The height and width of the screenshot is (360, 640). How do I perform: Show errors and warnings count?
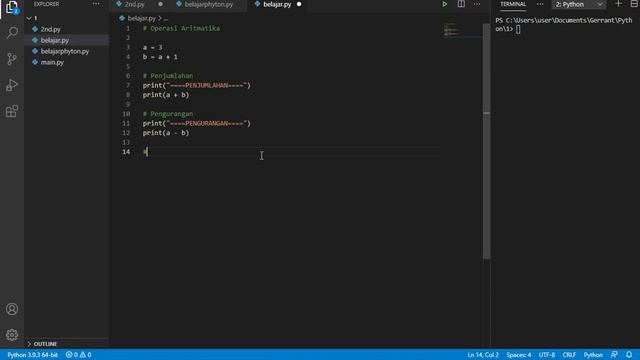[x=78, y=355]
